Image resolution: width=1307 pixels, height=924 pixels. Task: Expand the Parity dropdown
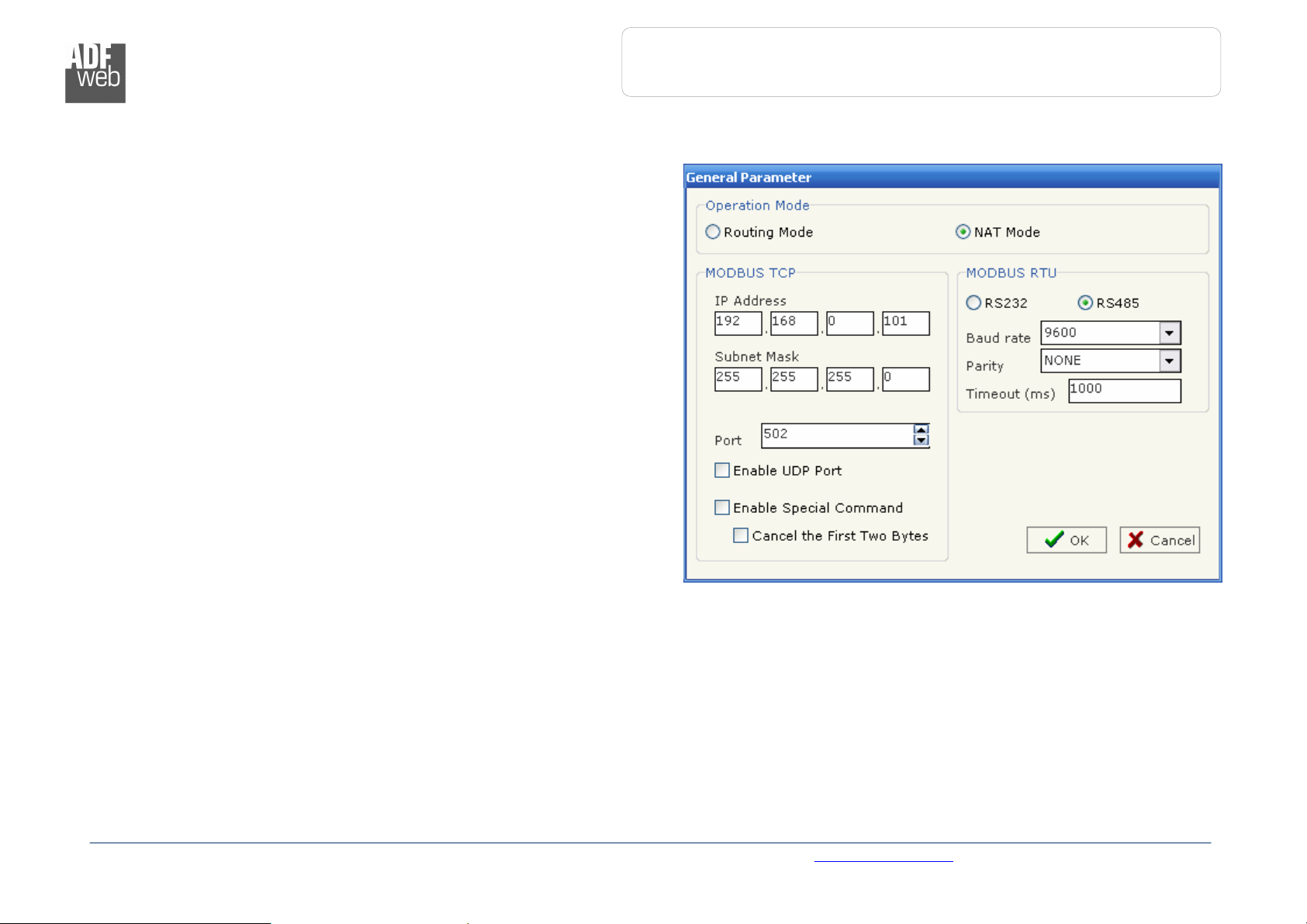1170,361
